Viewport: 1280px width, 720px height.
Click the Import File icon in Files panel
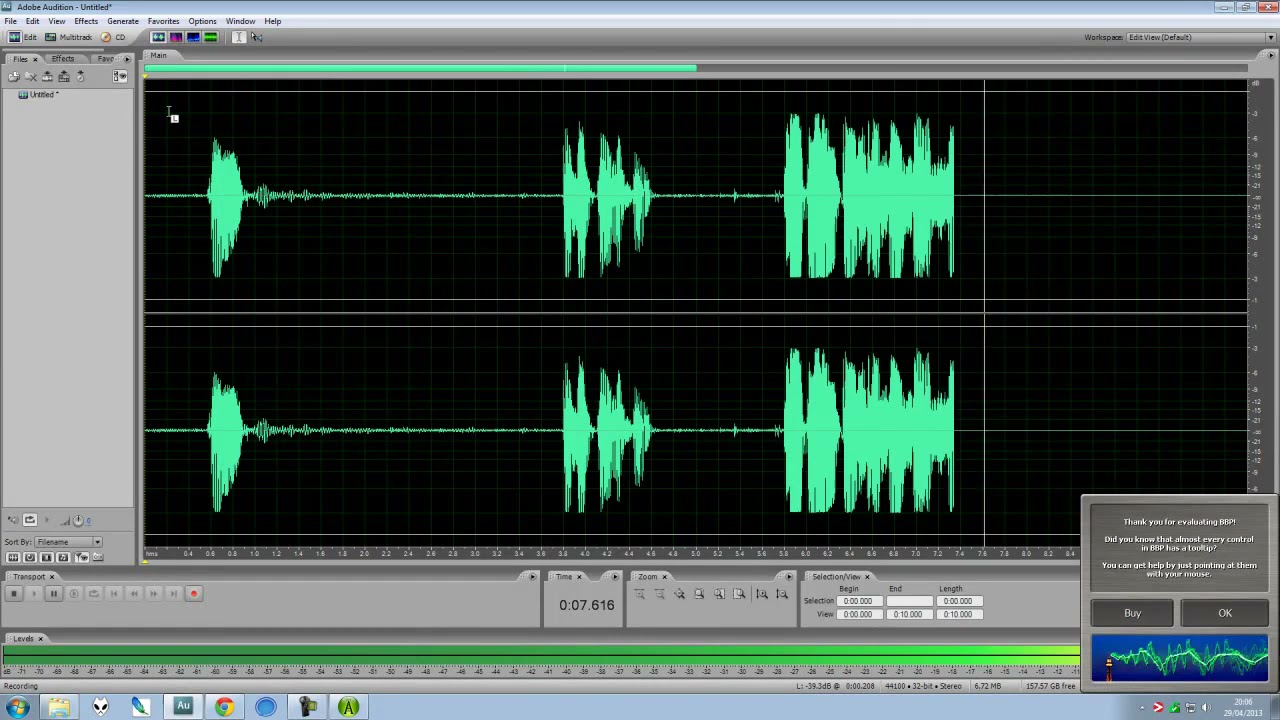coord(14,76)
